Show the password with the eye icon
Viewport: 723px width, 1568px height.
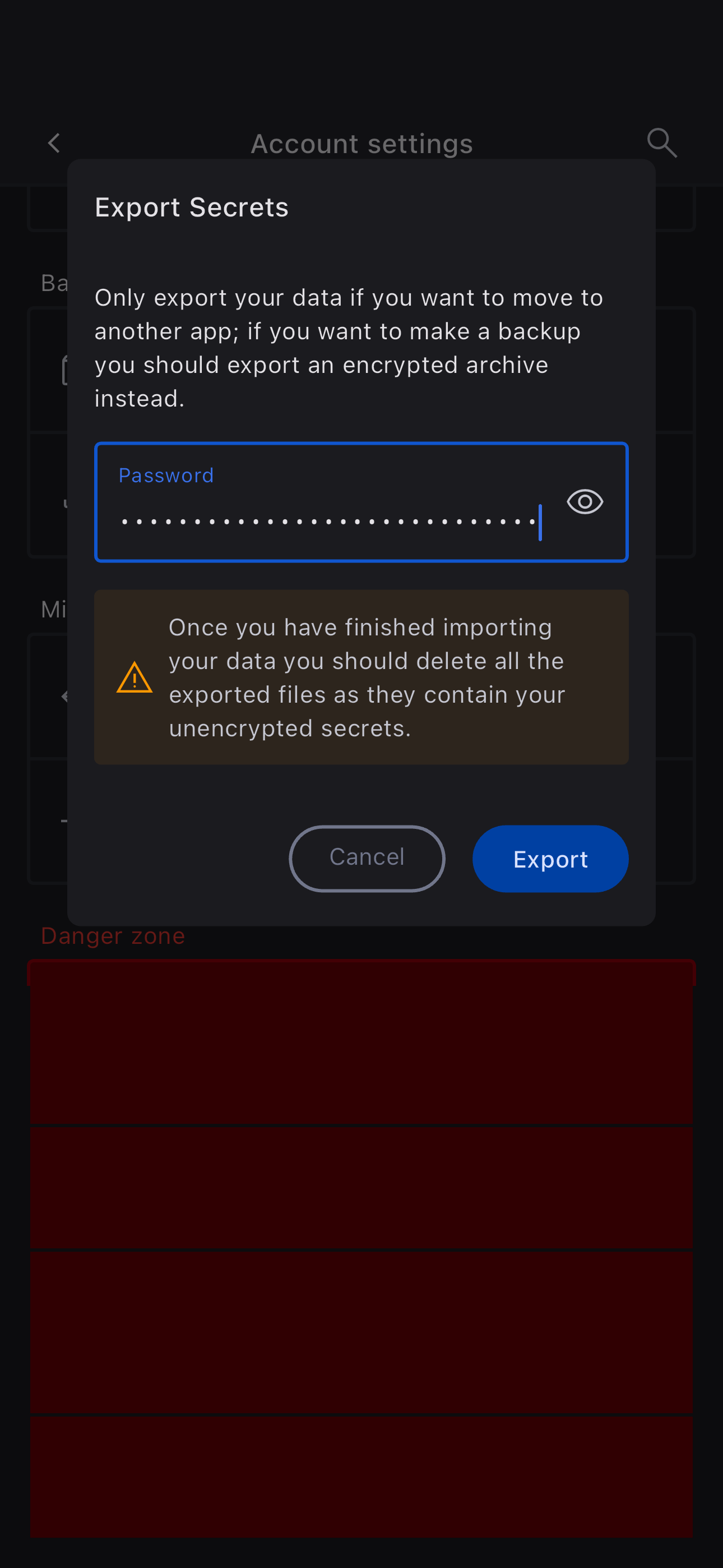(584, 501)
